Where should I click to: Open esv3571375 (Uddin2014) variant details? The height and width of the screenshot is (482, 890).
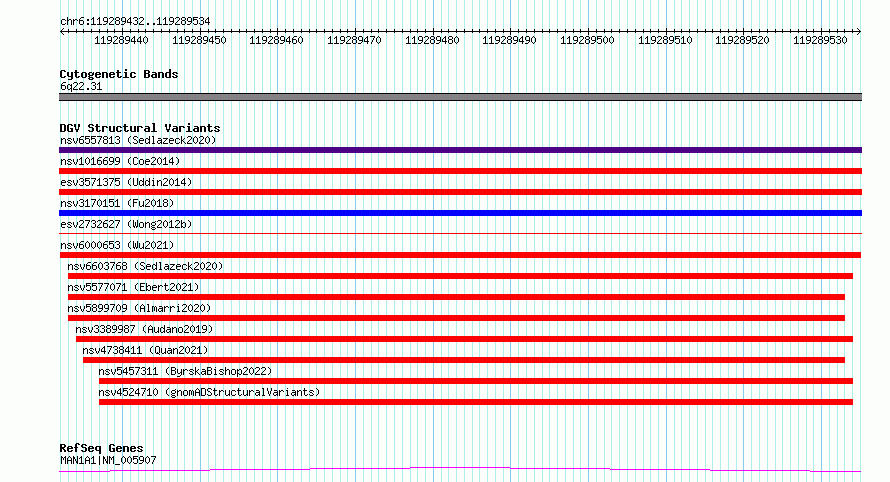click(x=126, y=182)
